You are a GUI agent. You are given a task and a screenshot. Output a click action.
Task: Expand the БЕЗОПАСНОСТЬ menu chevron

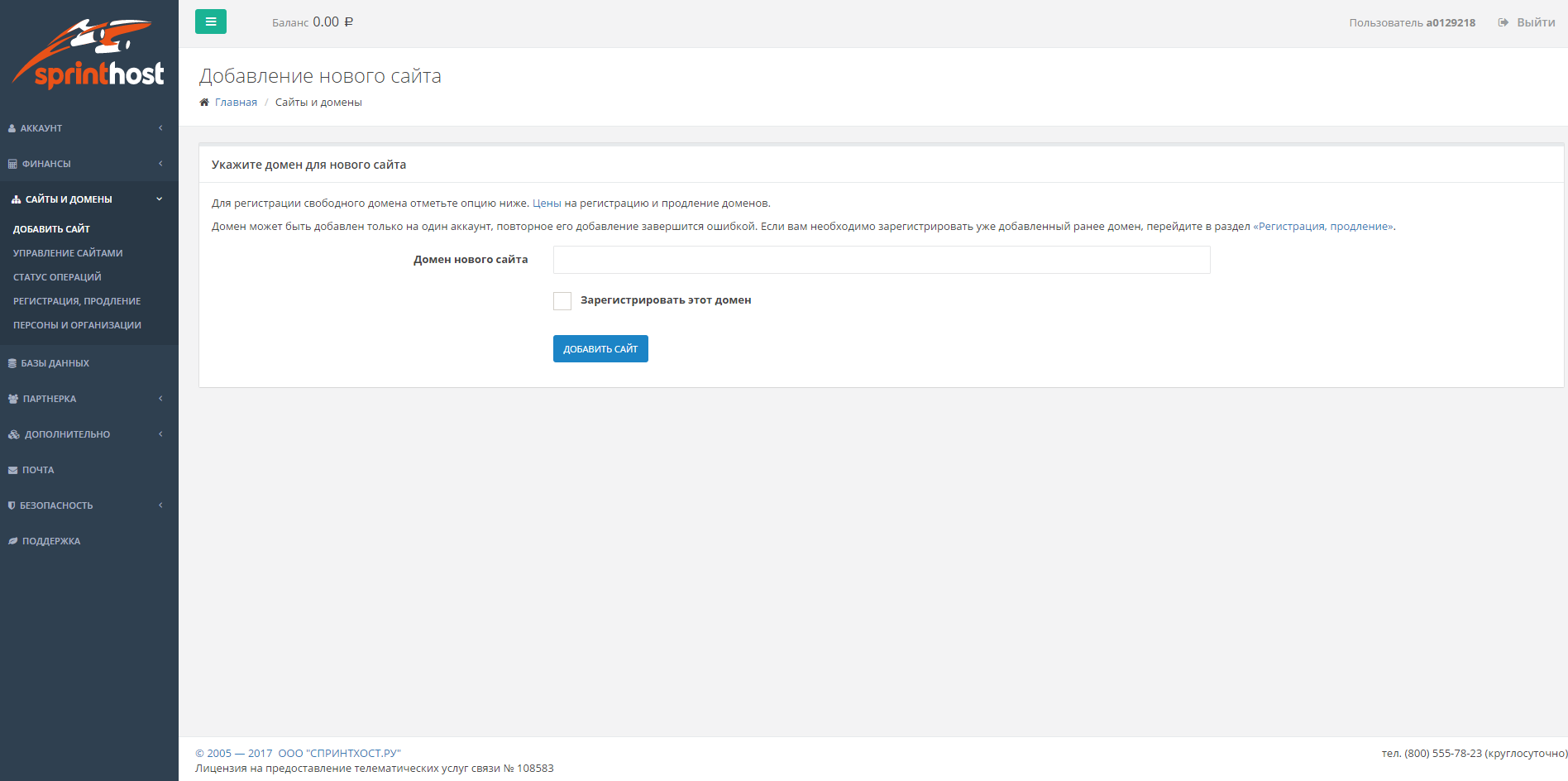click(x=160, y=505)
